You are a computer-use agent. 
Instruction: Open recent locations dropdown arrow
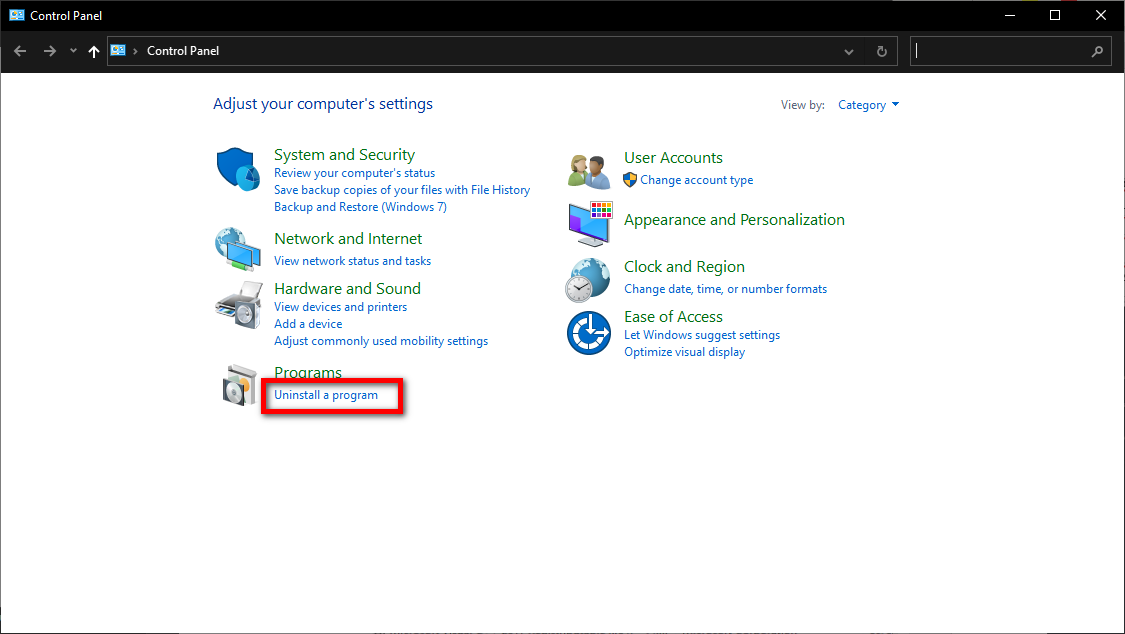[x=73, y=51]
